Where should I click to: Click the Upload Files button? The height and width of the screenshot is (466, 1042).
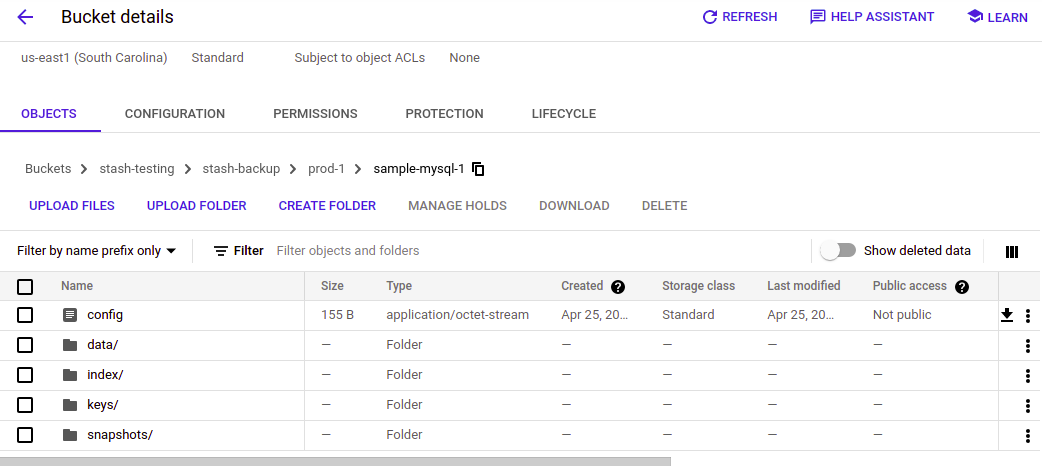click(72, 206)
